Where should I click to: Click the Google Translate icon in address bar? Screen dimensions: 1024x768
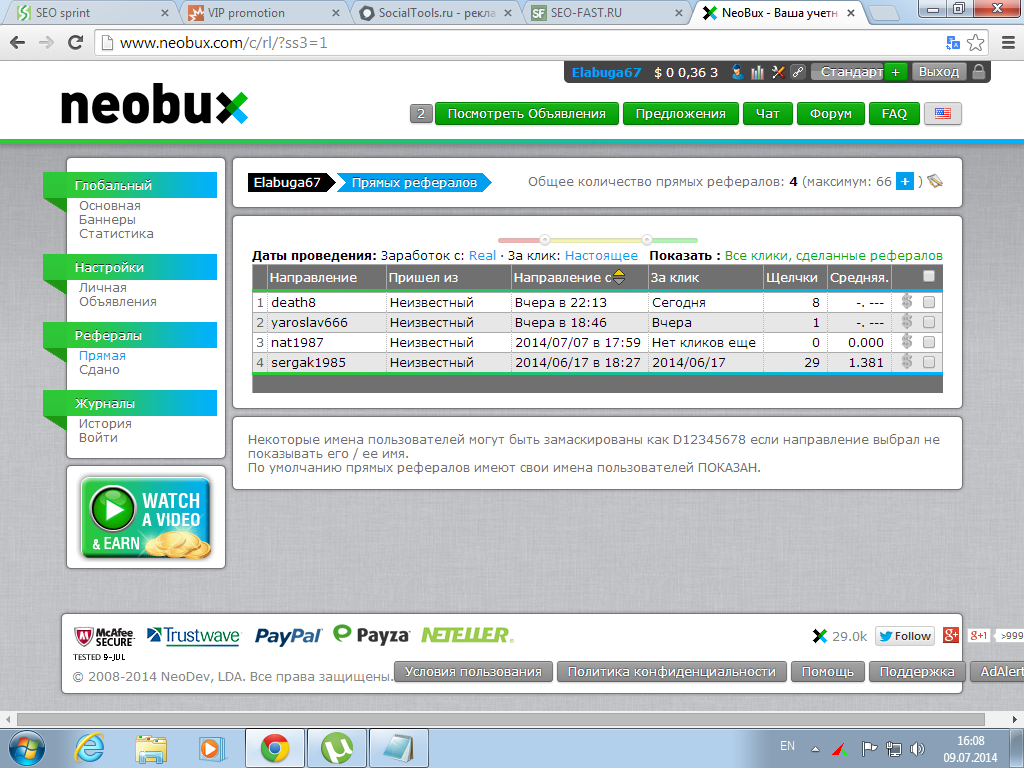pyautogui.click(x=953, y=43)
